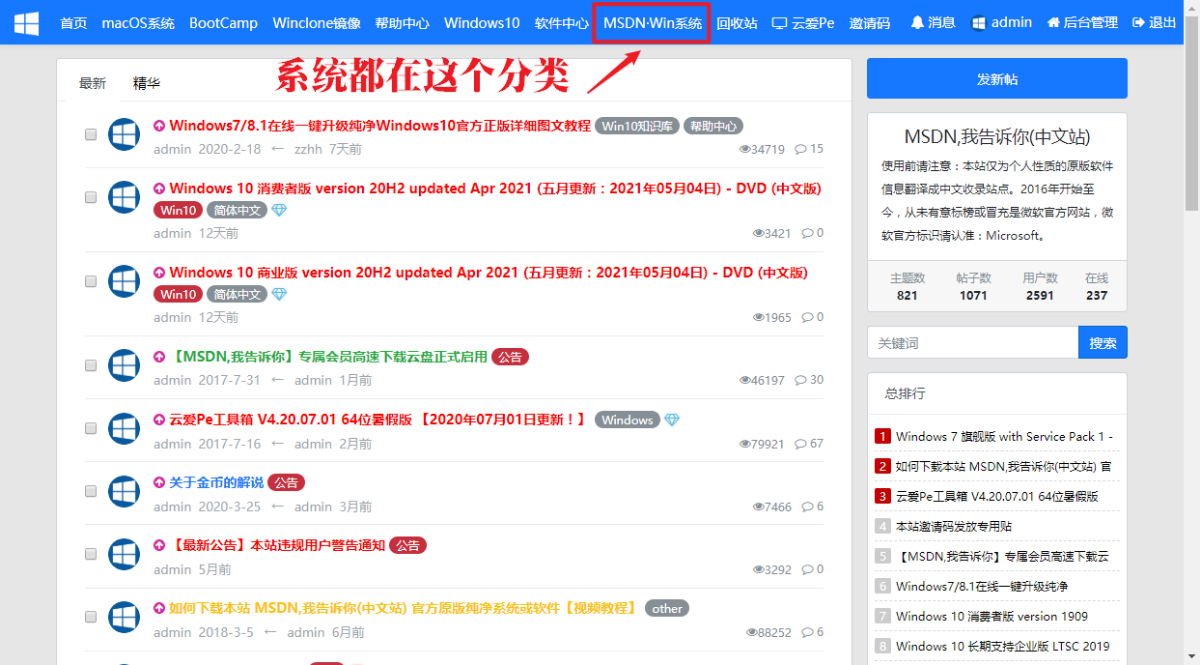This screenshot has height=665, width=1200.
Task: Click comment count icon on 云爱Pe工具箱 post
Action: click(800, 444)
